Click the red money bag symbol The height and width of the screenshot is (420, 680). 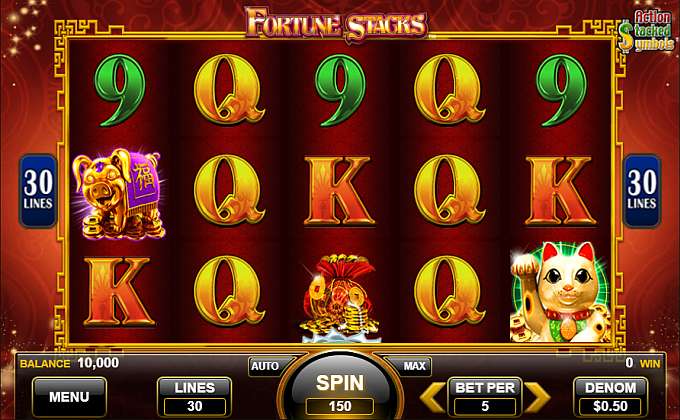tap(340, 298)
